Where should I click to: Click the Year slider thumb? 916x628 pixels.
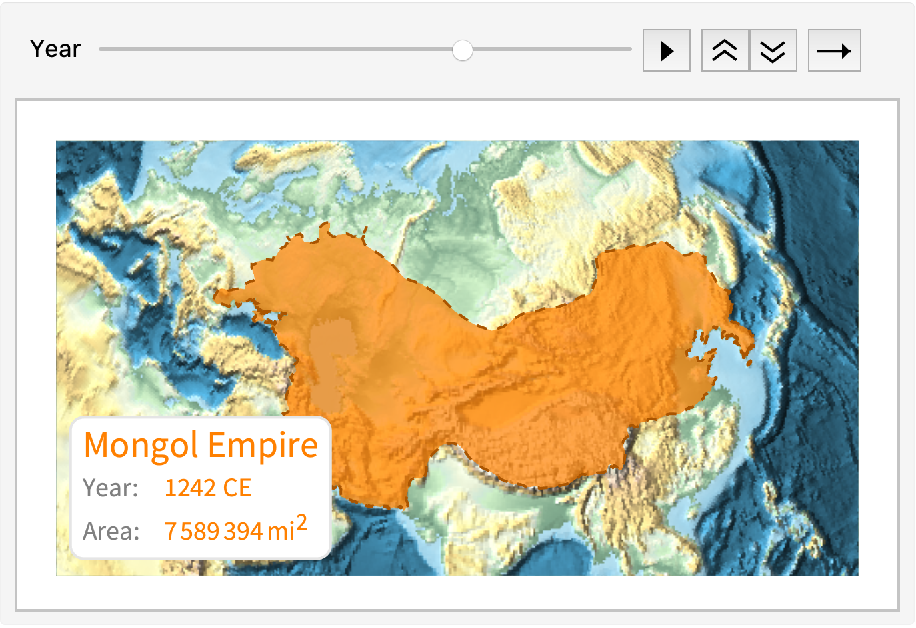click(x=462, y=50)
